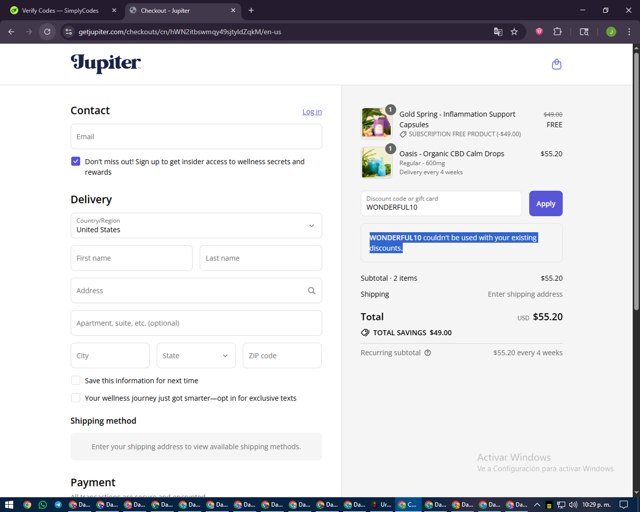The height and width of the screenshot is (512, 640).
Task: Click the highlighted WONDERFUL10 error message
Action: 453,243
